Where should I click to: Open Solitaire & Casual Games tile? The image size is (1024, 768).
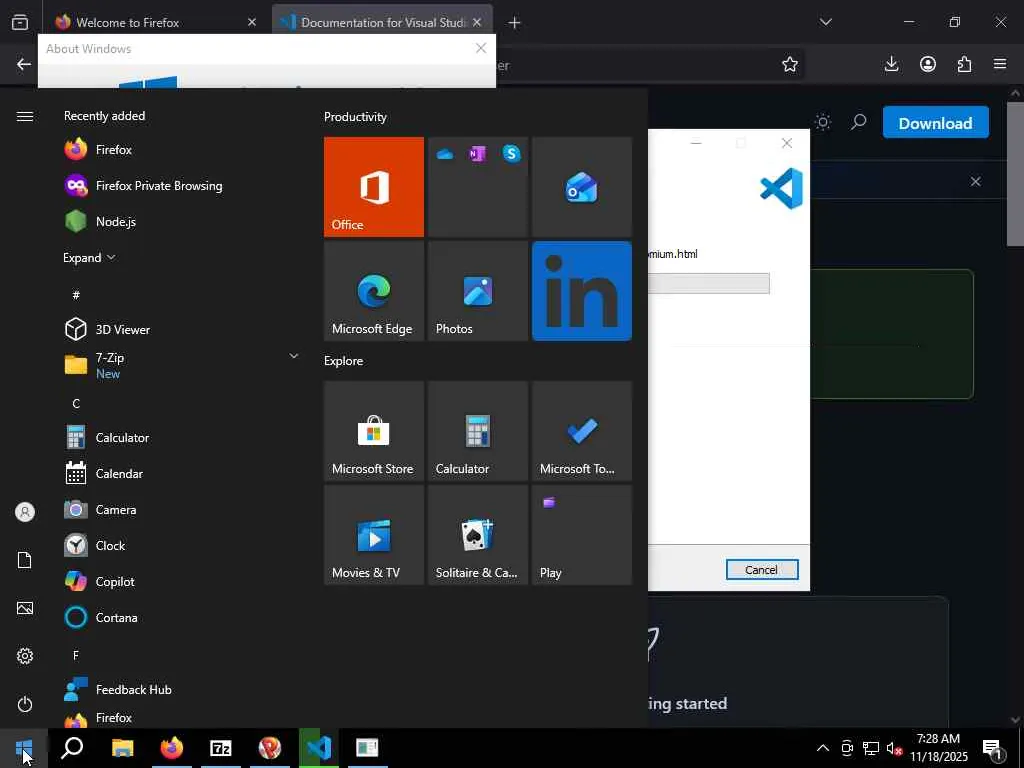pos(477,535)
